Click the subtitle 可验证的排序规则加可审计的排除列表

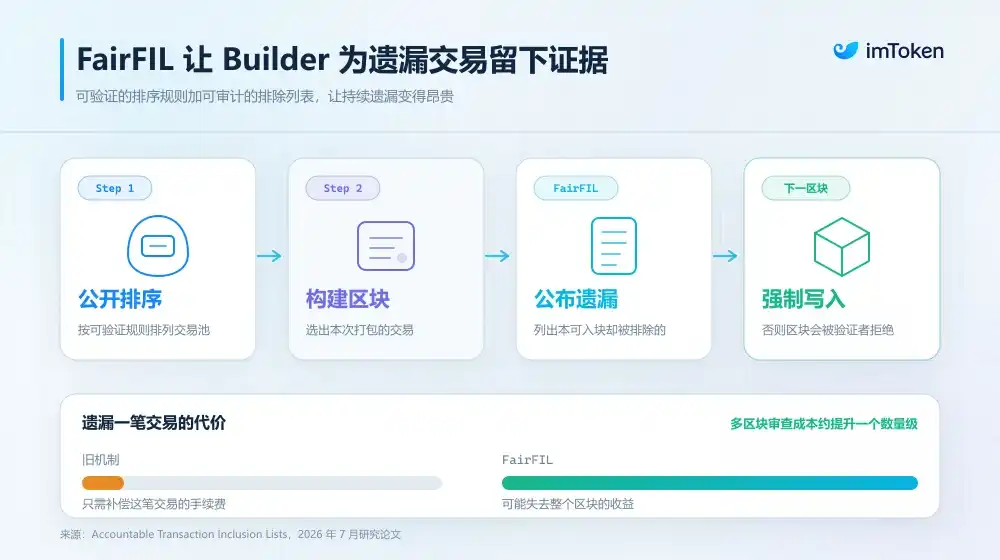coord(265,96)
